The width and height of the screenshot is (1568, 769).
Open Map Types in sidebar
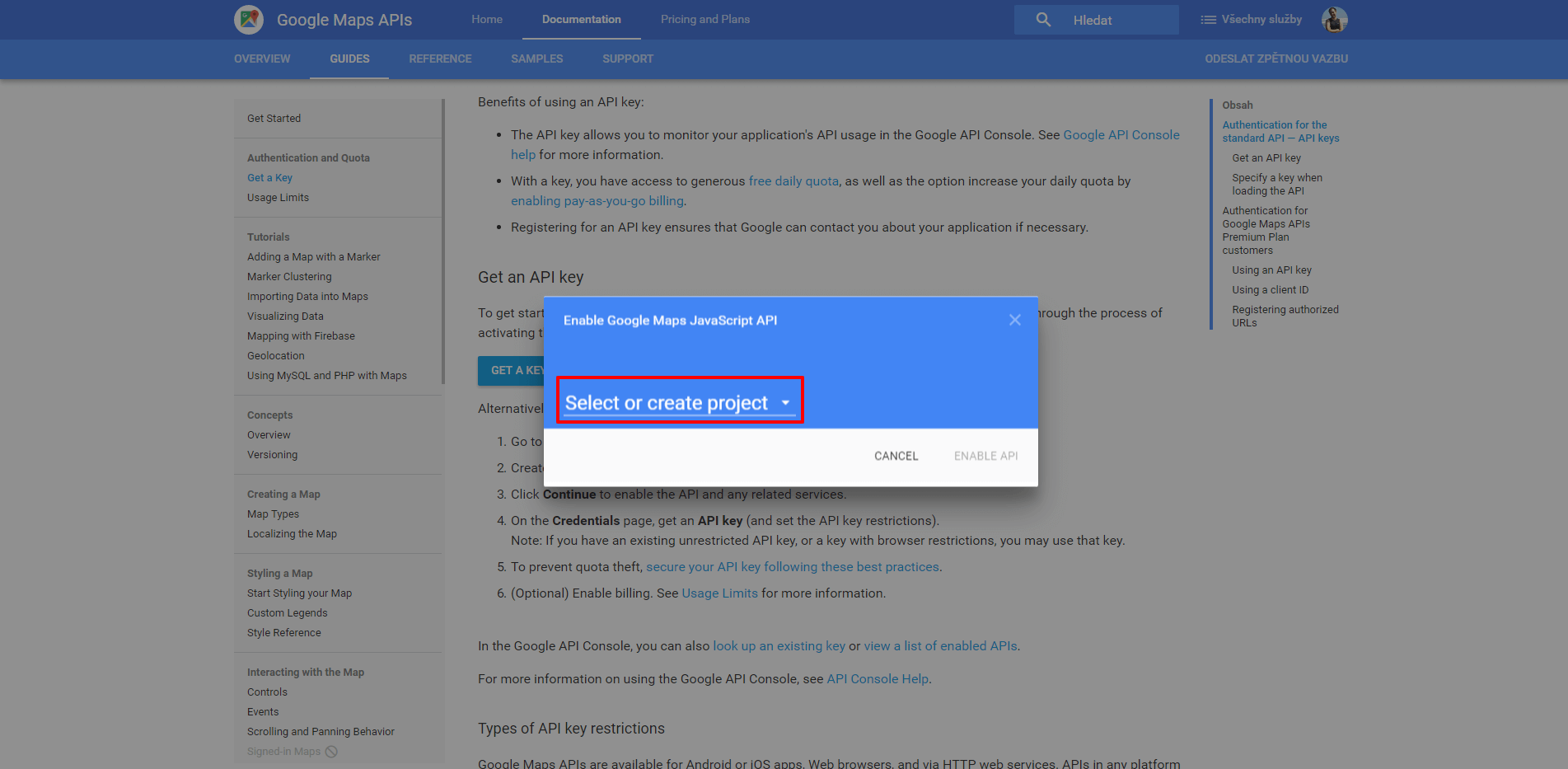point(273,513)
